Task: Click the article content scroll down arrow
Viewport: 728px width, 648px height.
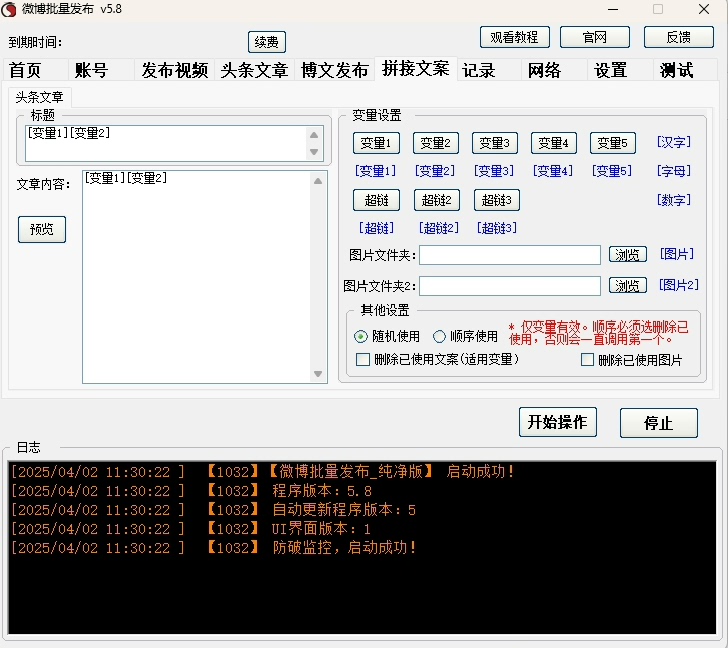Action: [x=318, y=374]
